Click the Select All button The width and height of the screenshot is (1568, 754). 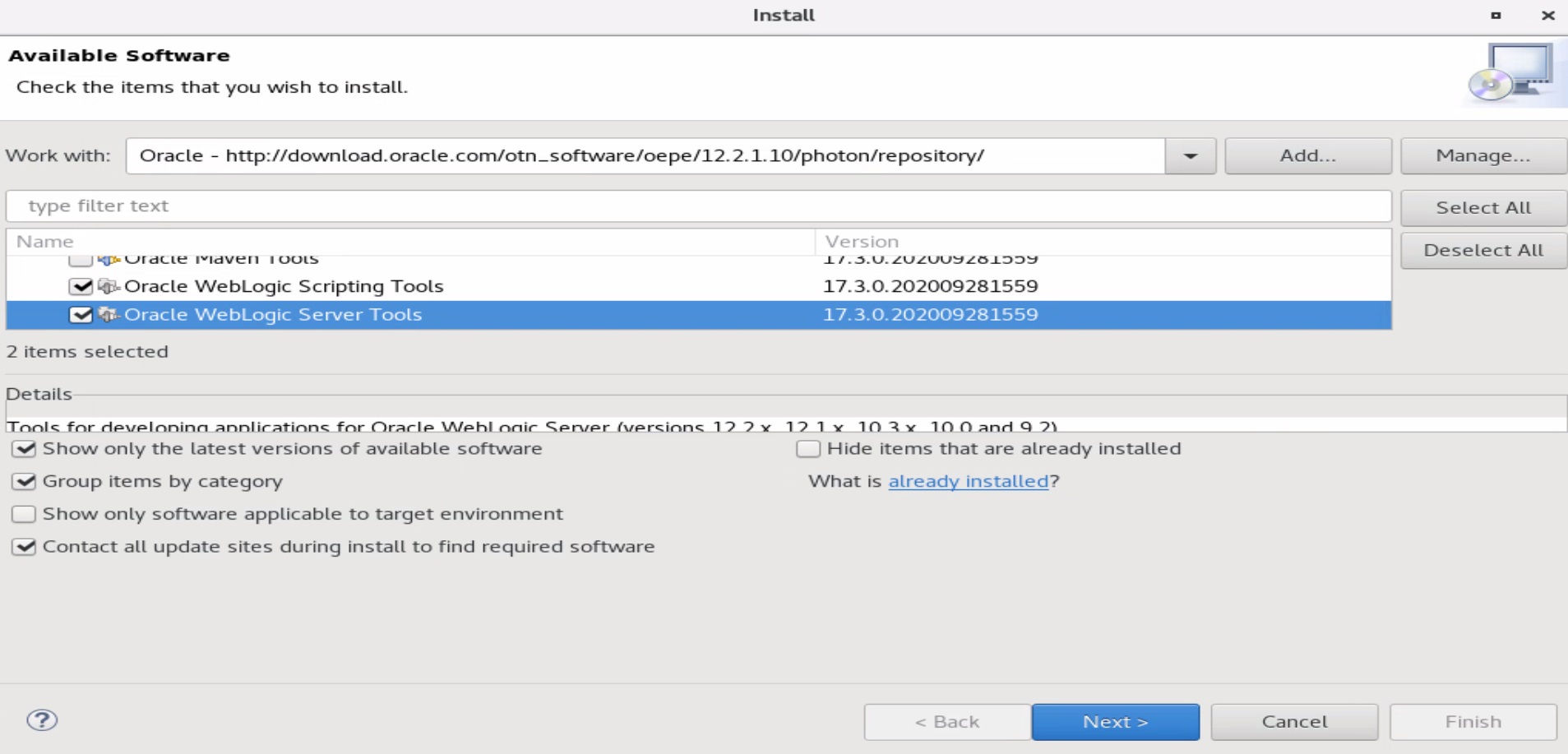pyautogui.click(x=1483, y=208)
